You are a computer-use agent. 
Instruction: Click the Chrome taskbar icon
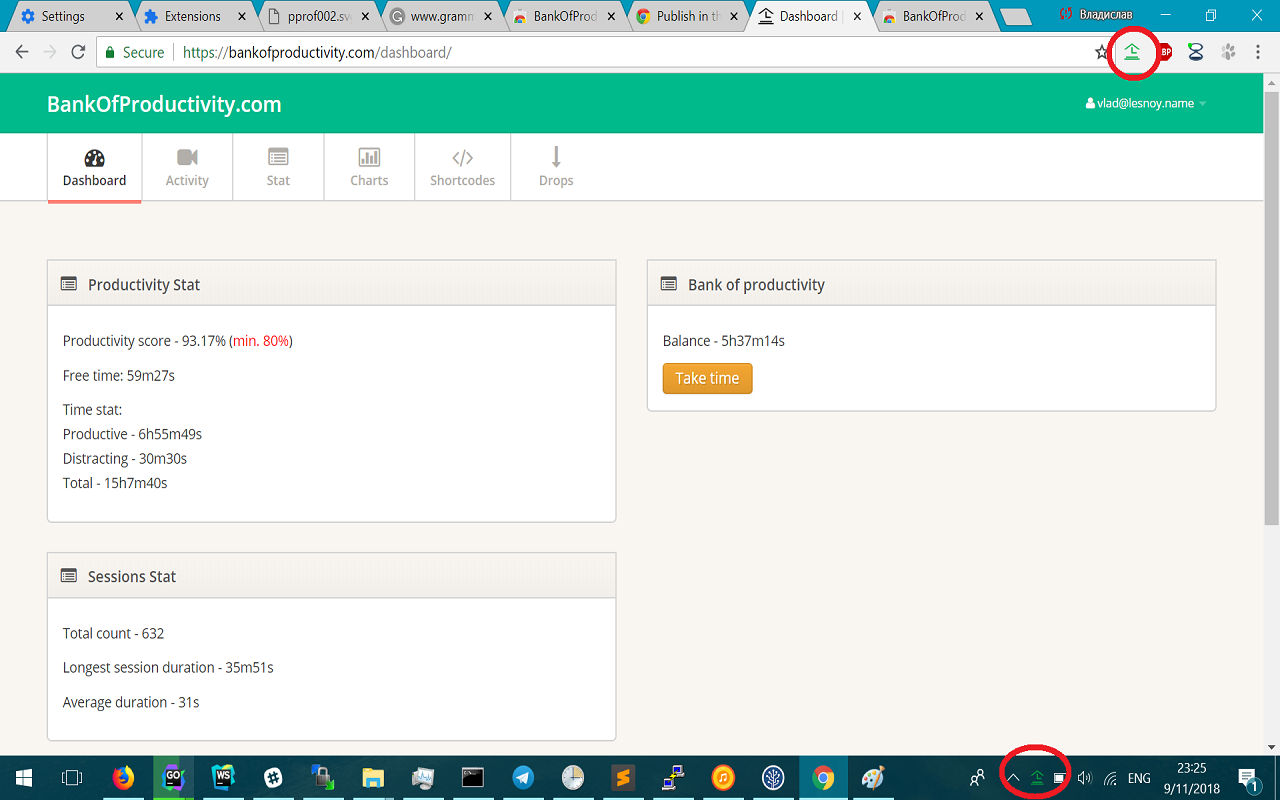[x=823, y=778]
